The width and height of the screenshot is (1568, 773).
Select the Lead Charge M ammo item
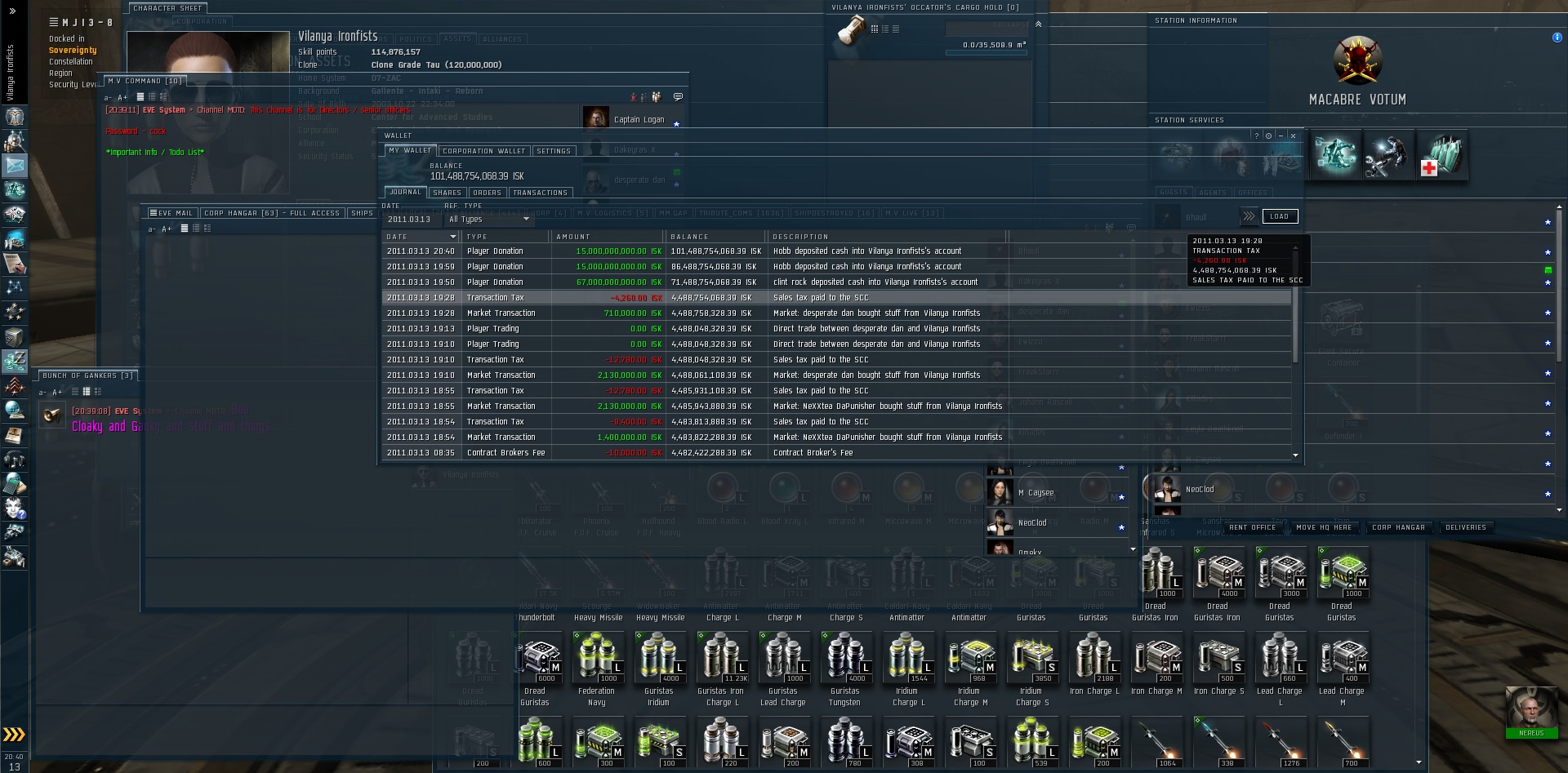1342,671
